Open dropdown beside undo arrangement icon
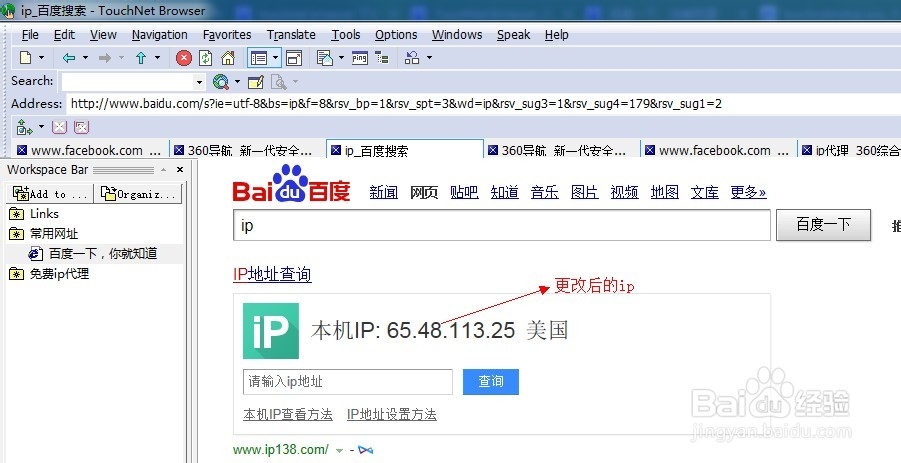The height and width of the screenshot is (463, 901). [x=429, y=57]
